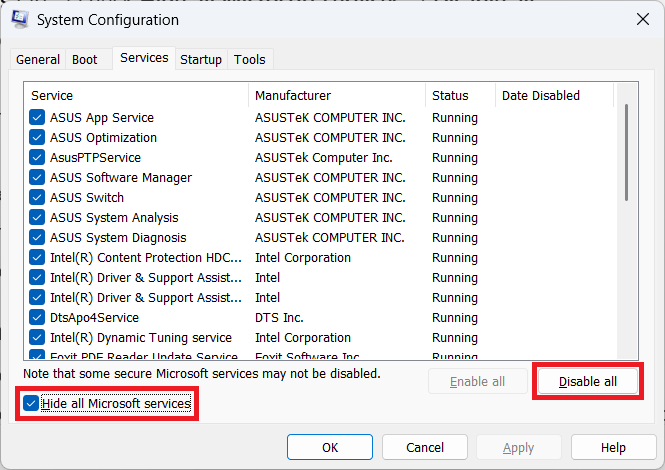Uncheck the ASUS App Service checkbox
The height and width of the screenshot is (470, 665).
point(38,118)
